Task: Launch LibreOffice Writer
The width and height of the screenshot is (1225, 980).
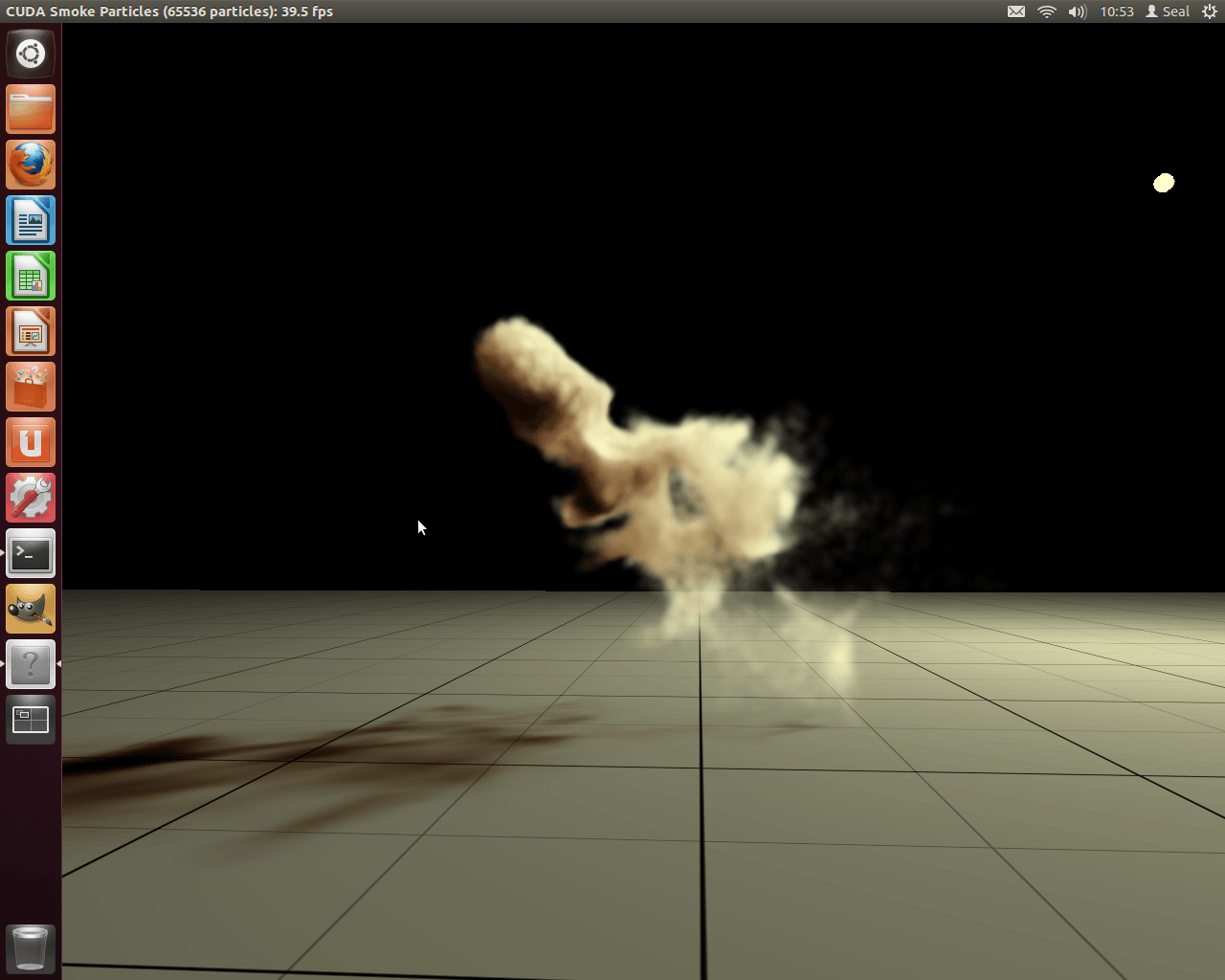Action: click(x=30, y=219)
